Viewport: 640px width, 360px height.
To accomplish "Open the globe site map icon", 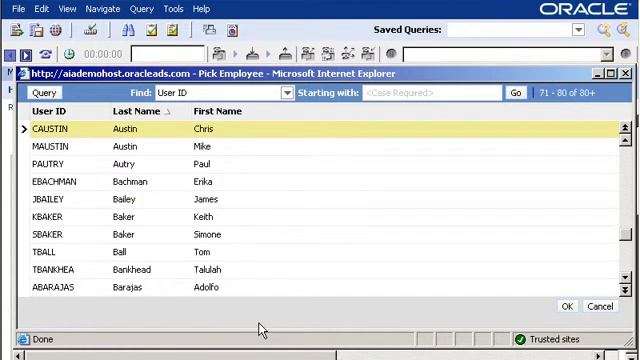I will tap(56, 30).
